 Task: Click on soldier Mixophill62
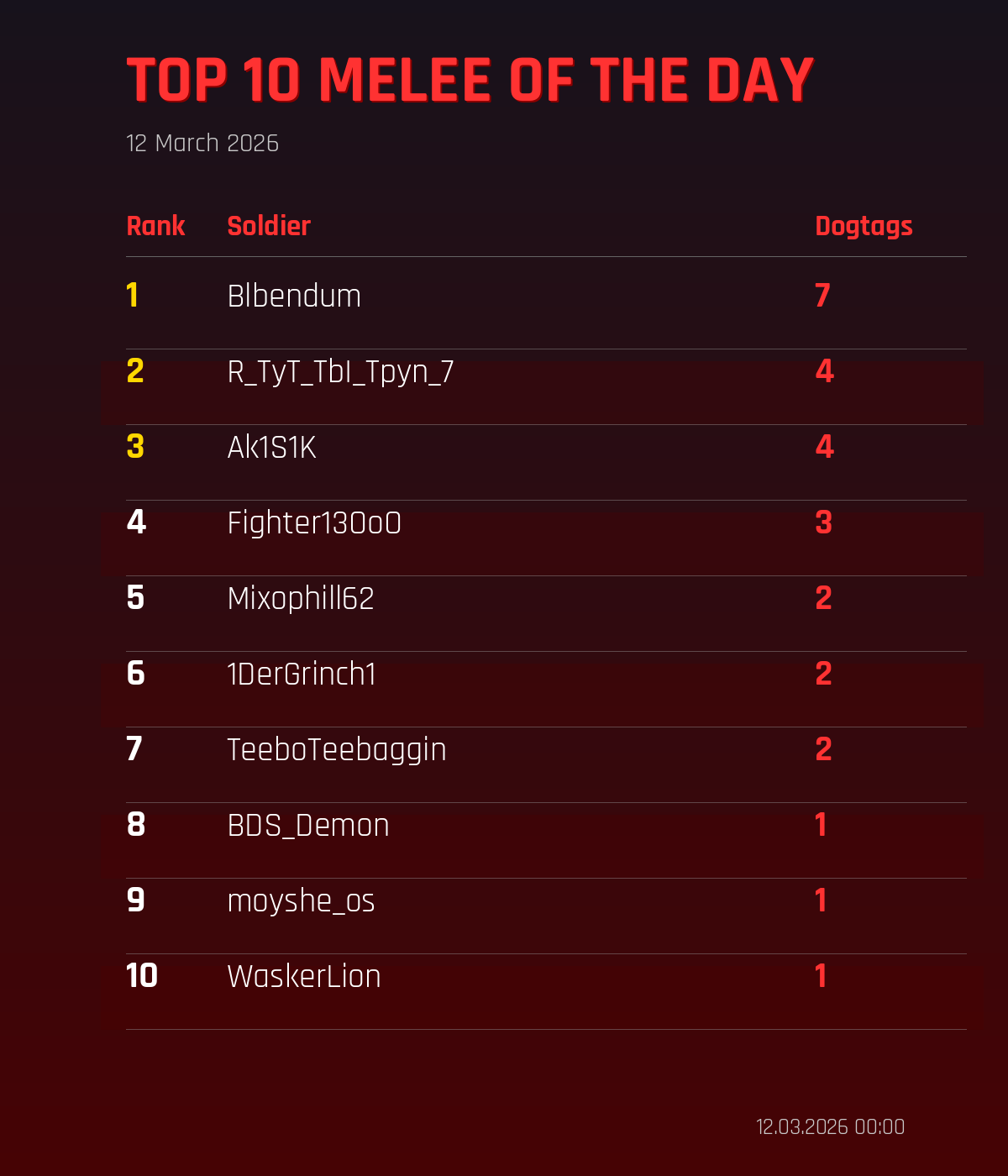(301, 599)
